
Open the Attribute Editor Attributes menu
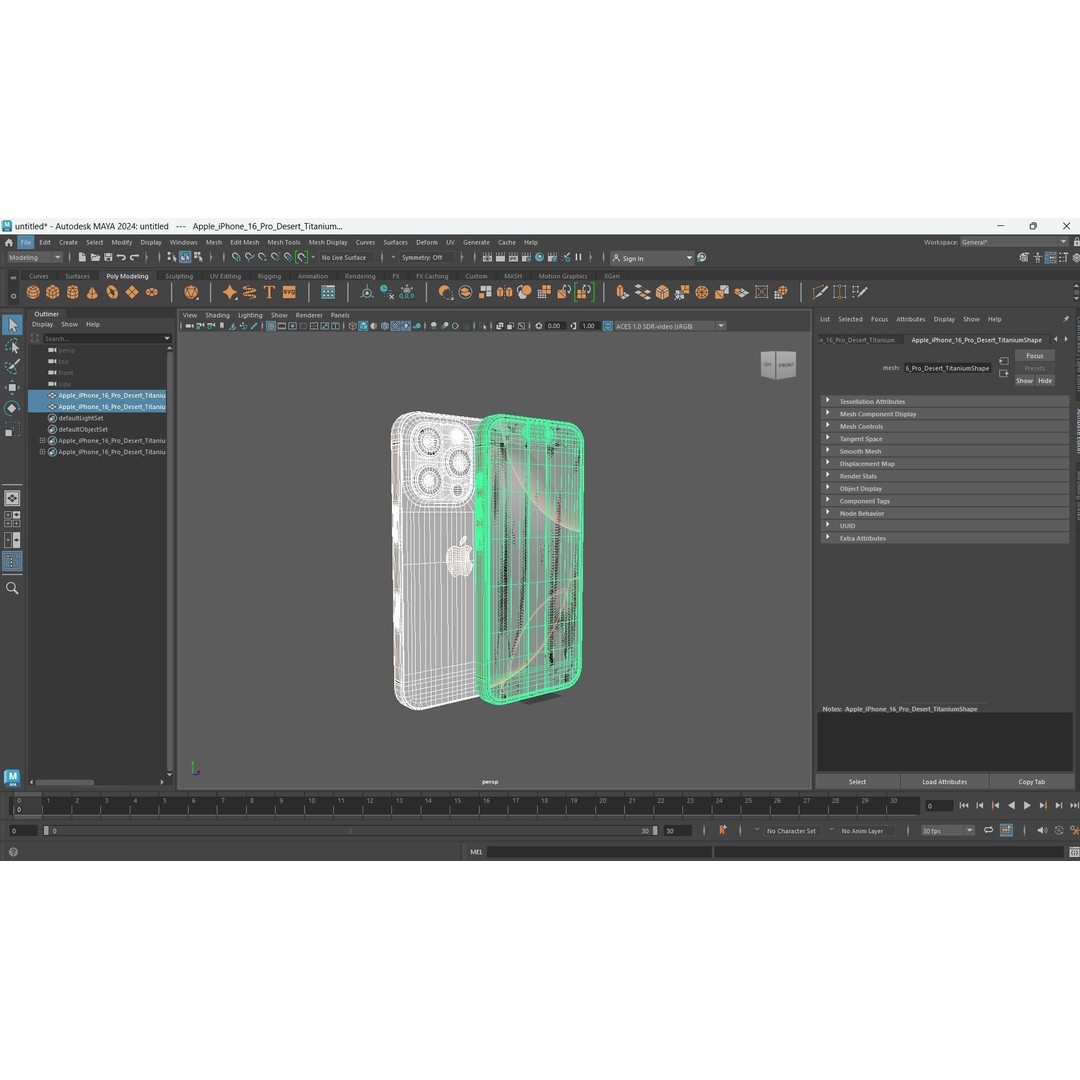coord(911,320)
